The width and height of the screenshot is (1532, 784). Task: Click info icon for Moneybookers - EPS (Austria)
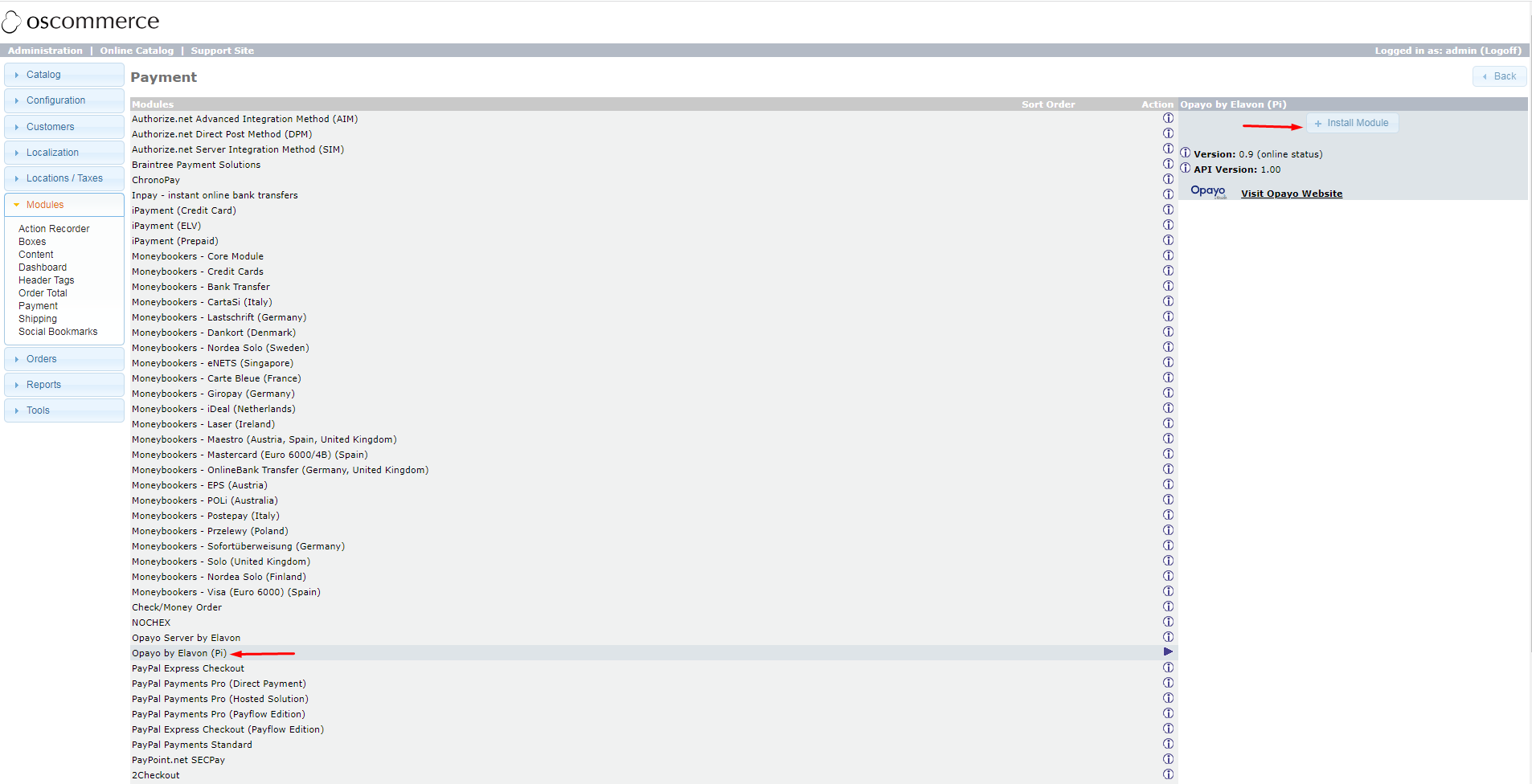tap(1168, 484)
